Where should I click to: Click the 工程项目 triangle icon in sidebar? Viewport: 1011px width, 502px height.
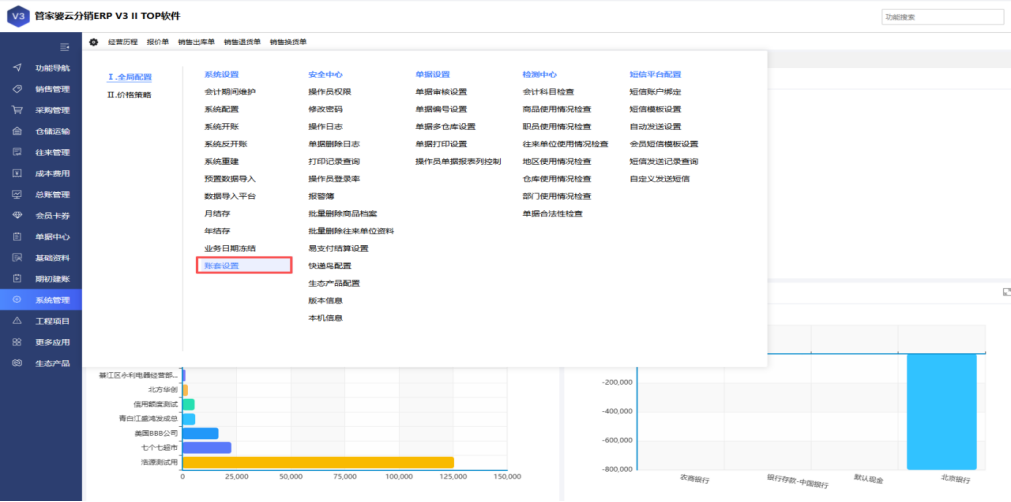[16, 321]
